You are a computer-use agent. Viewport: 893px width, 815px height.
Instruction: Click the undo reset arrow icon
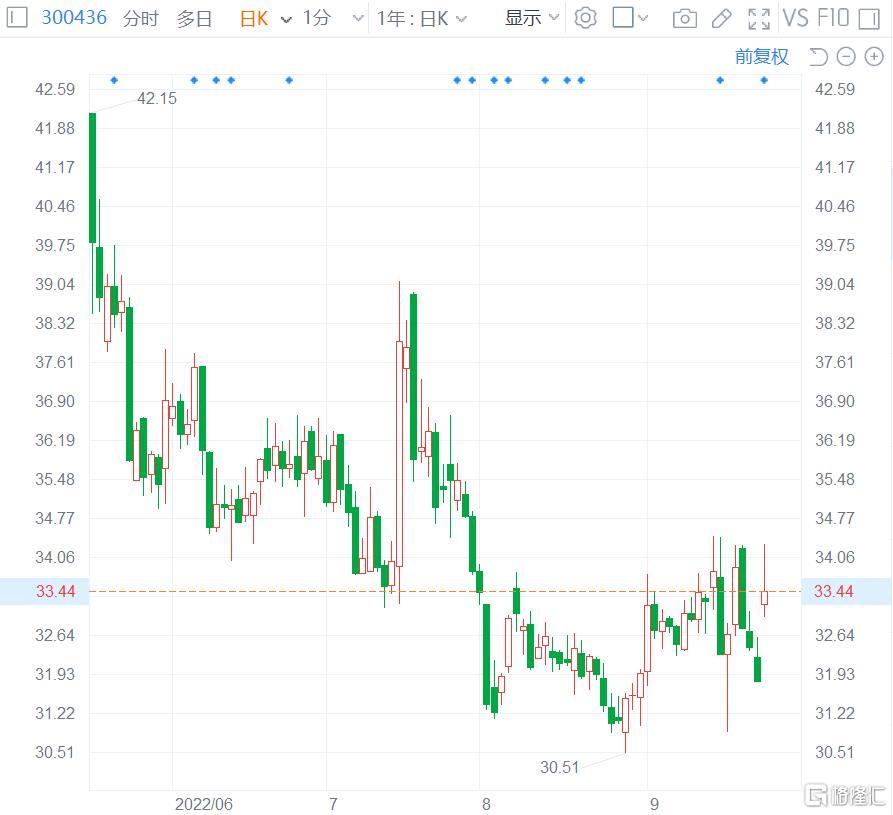[818, 57]
